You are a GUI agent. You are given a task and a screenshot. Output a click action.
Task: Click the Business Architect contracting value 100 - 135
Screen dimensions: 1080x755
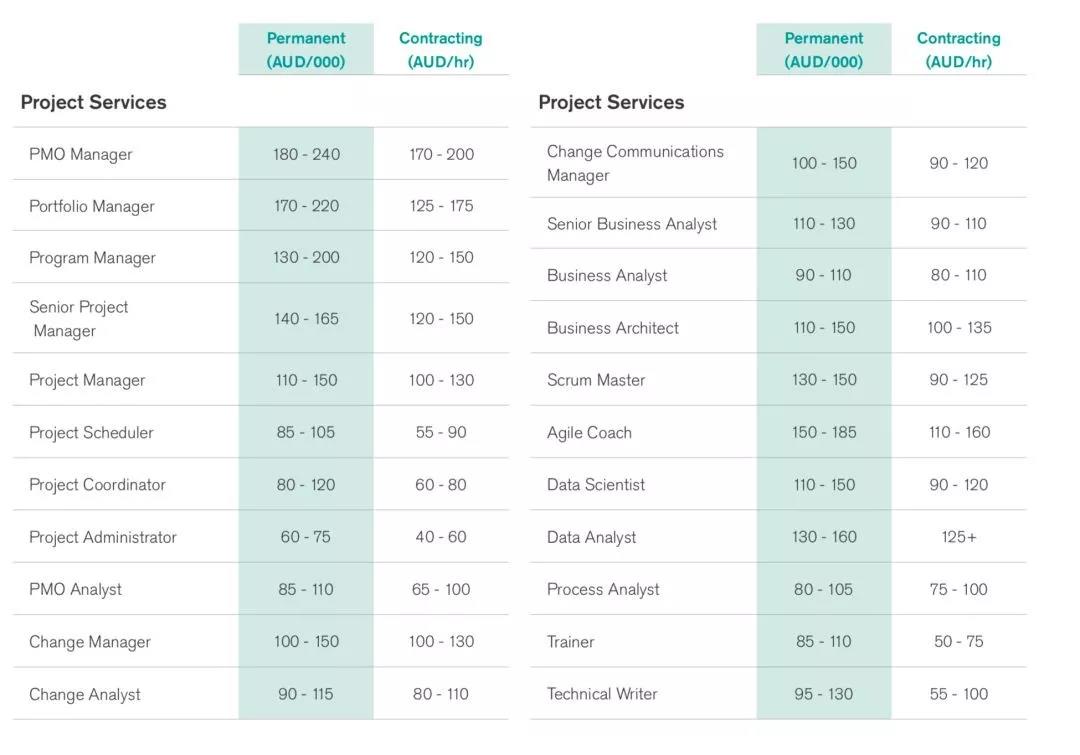click(x=959, y=327)
